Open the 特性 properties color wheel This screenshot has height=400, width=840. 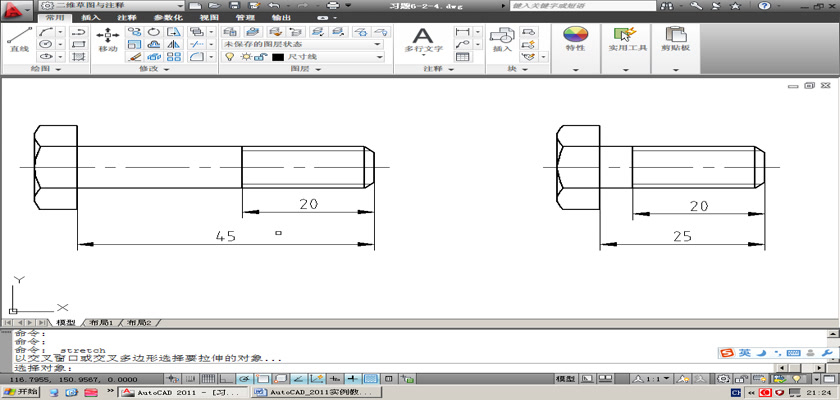pyautogui.click(x=575, y=36)
